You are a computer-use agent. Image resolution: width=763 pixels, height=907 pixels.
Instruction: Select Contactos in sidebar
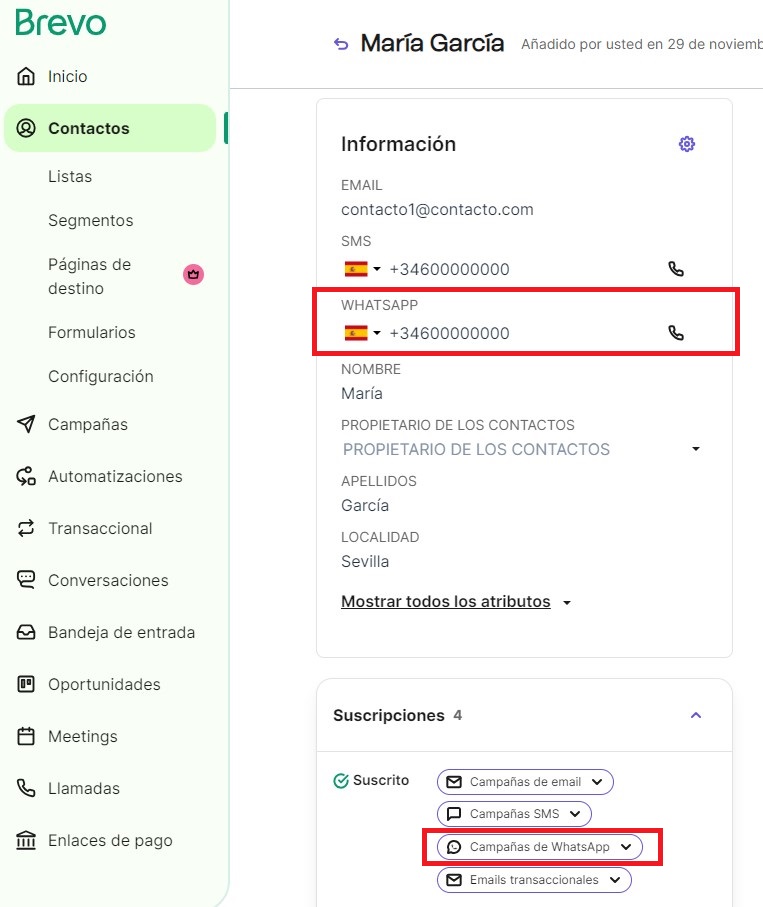(x=110, y=128)
